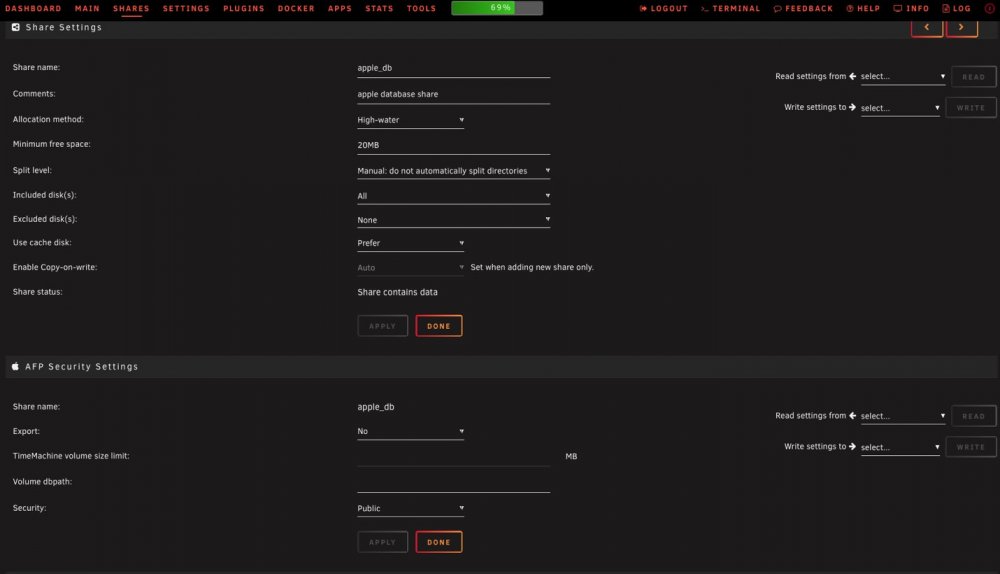
Task: Open the AFP Export dropdown
Action: [411, 432]
